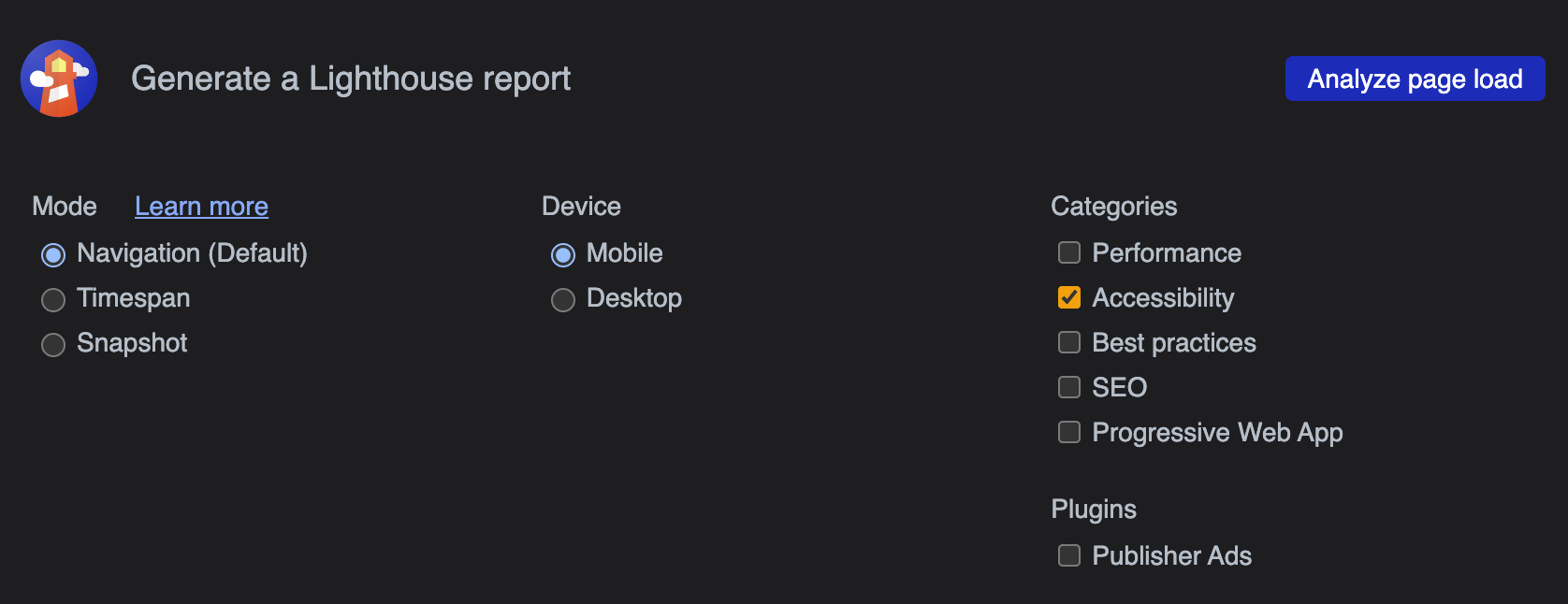Image resolution: width=1568 pixels, height=604 pixels.
Task: Click the Mobile label text
Action: tap(623, 252)
